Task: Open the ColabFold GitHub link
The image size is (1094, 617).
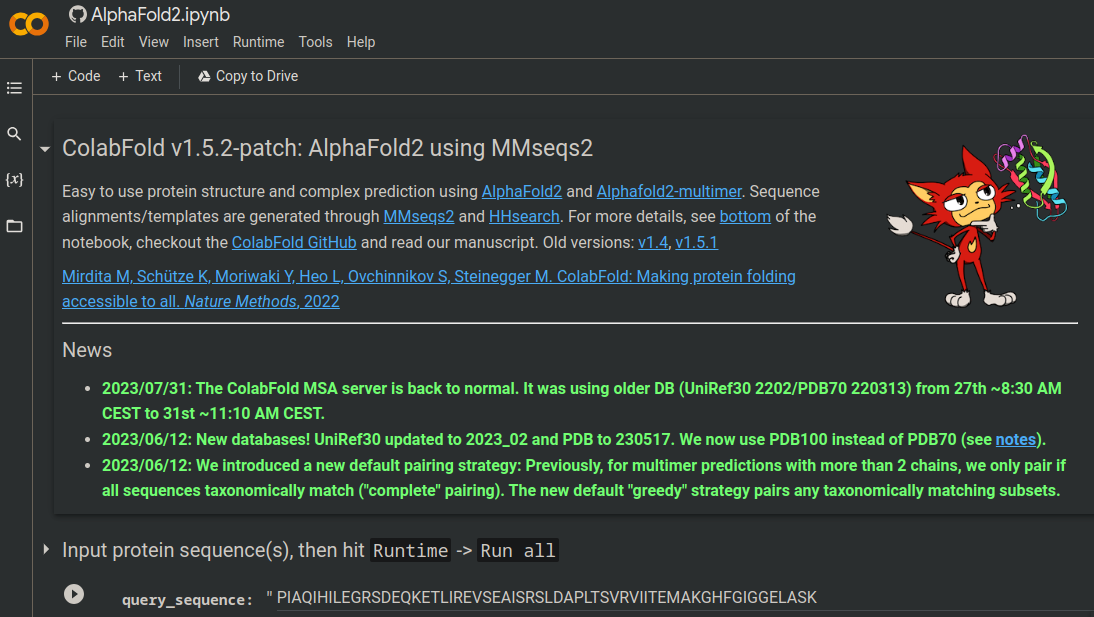Action: pyautogui.click(x=294, y=242)
